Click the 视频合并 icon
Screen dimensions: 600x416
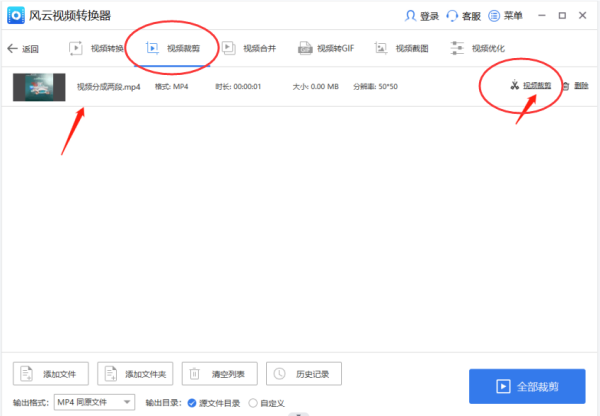coord(229,49)
